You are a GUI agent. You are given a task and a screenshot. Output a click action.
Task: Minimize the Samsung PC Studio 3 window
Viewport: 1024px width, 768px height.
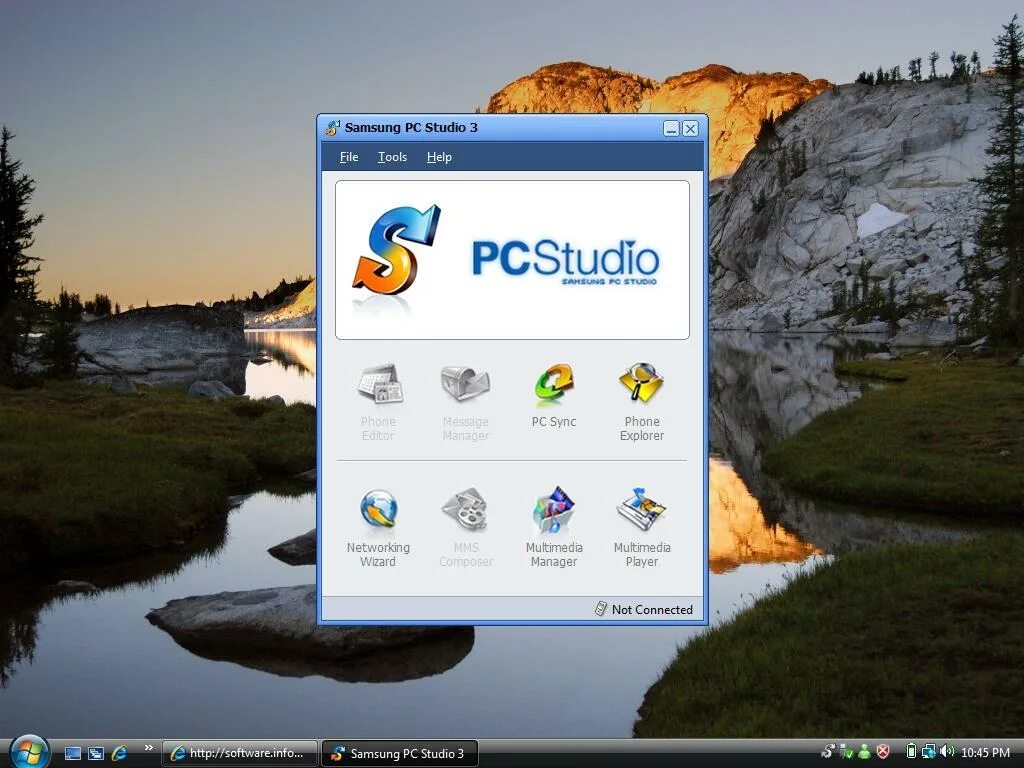[x=671, y=128]
